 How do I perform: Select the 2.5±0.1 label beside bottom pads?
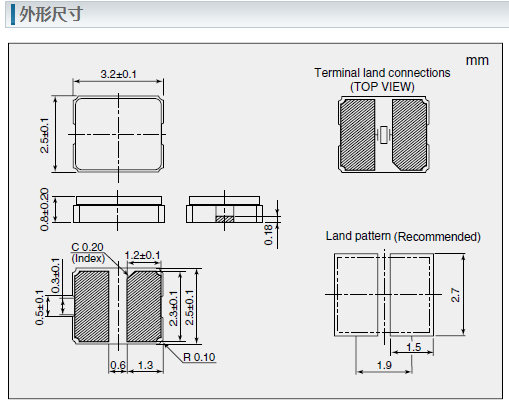(189, 308)
